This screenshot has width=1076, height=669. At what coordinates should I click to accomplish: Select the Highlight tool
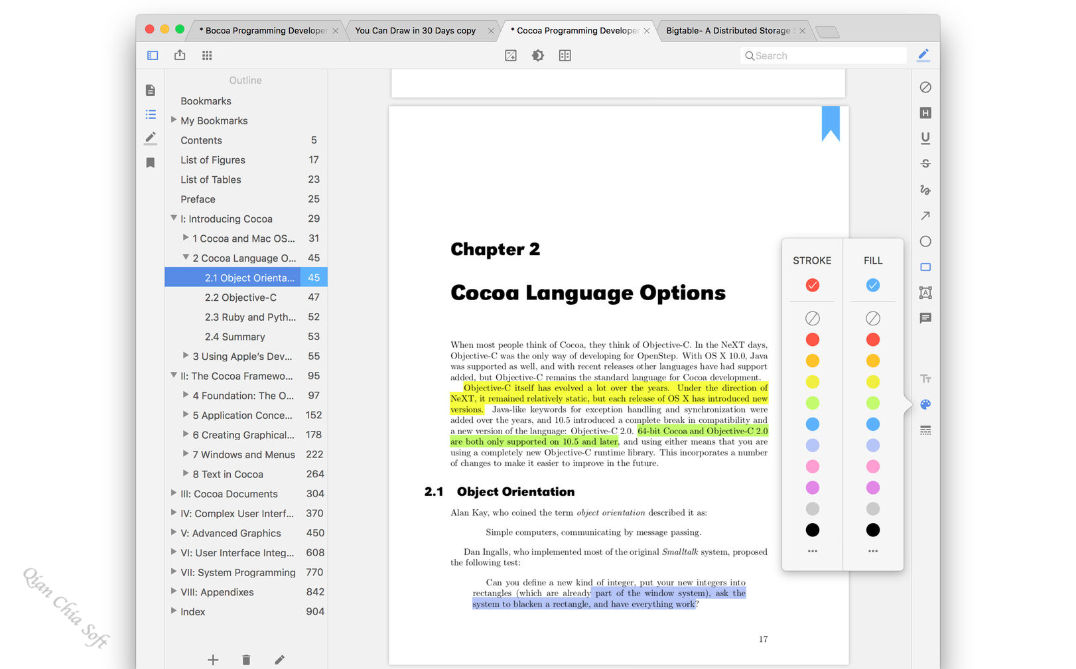point(926,113)
